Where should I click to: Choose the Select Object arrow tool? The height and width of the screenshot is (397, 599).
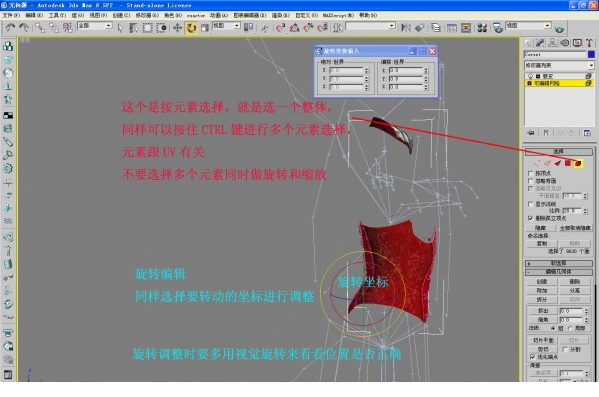(120, 28)
